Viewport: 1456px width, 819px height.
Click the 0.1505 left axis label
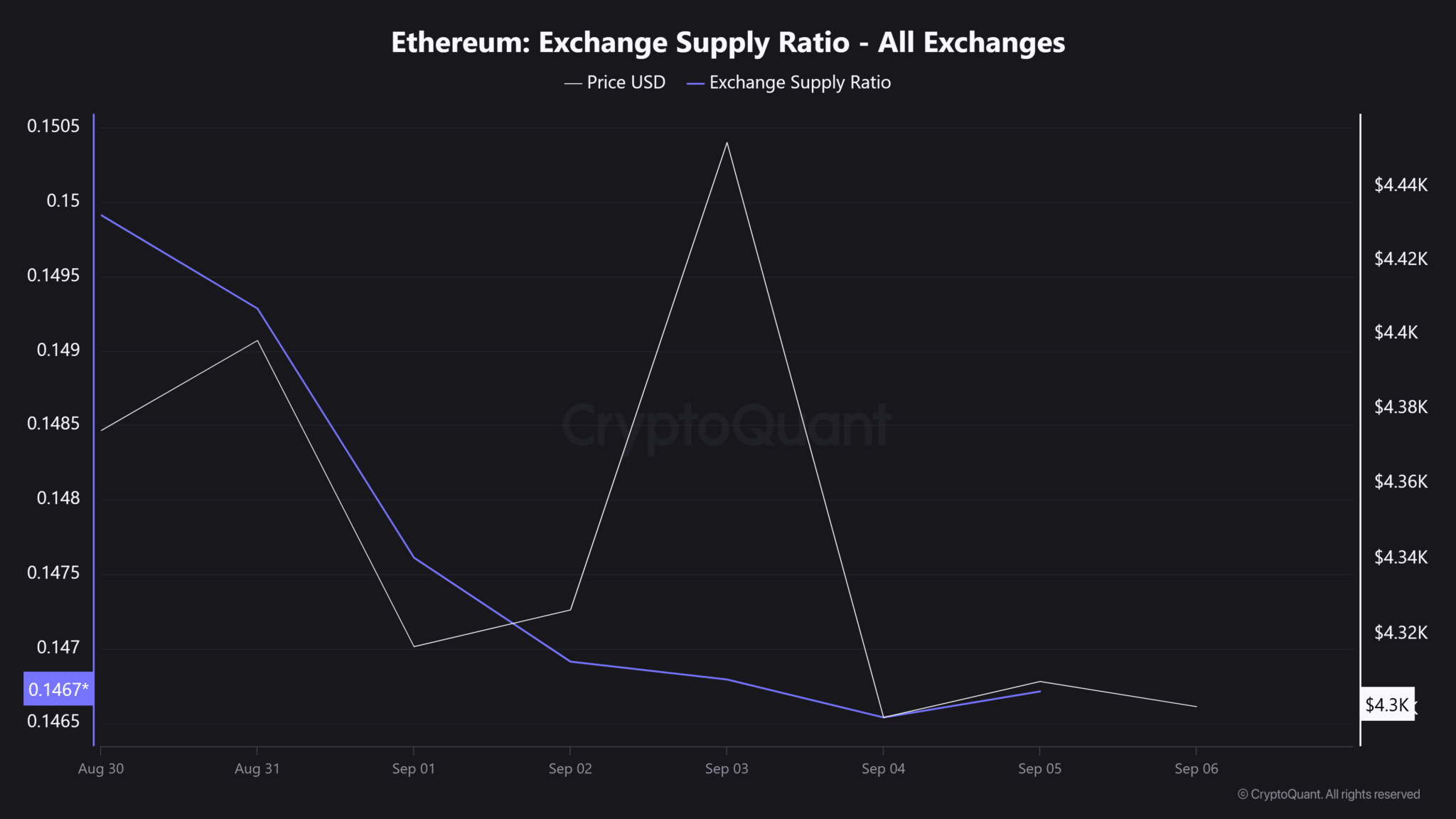click(53, 127)
